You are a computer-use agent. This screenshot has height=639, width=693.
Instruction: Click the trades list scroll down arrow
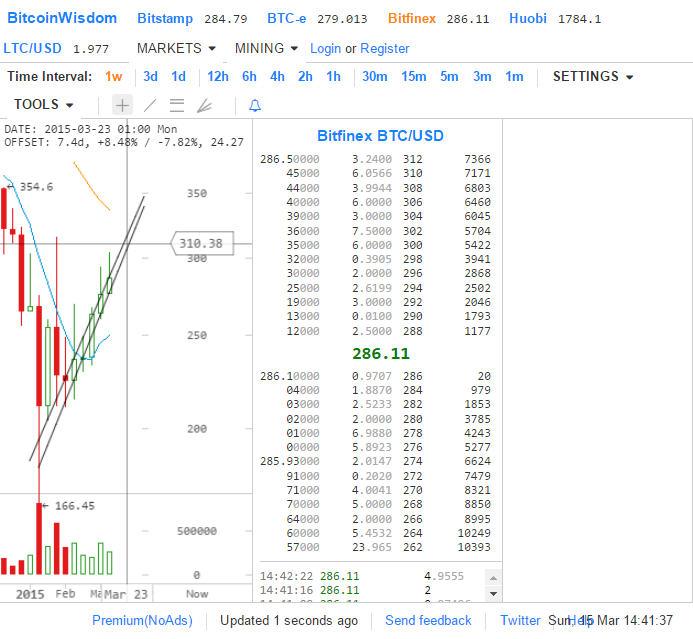coord(493,593)
